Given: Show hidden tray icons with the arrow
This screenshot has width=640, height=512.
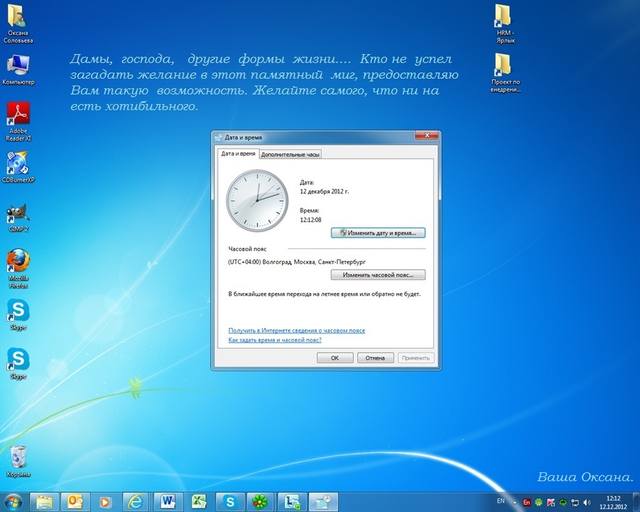Looking at the screenshot, I should [515, 502].
